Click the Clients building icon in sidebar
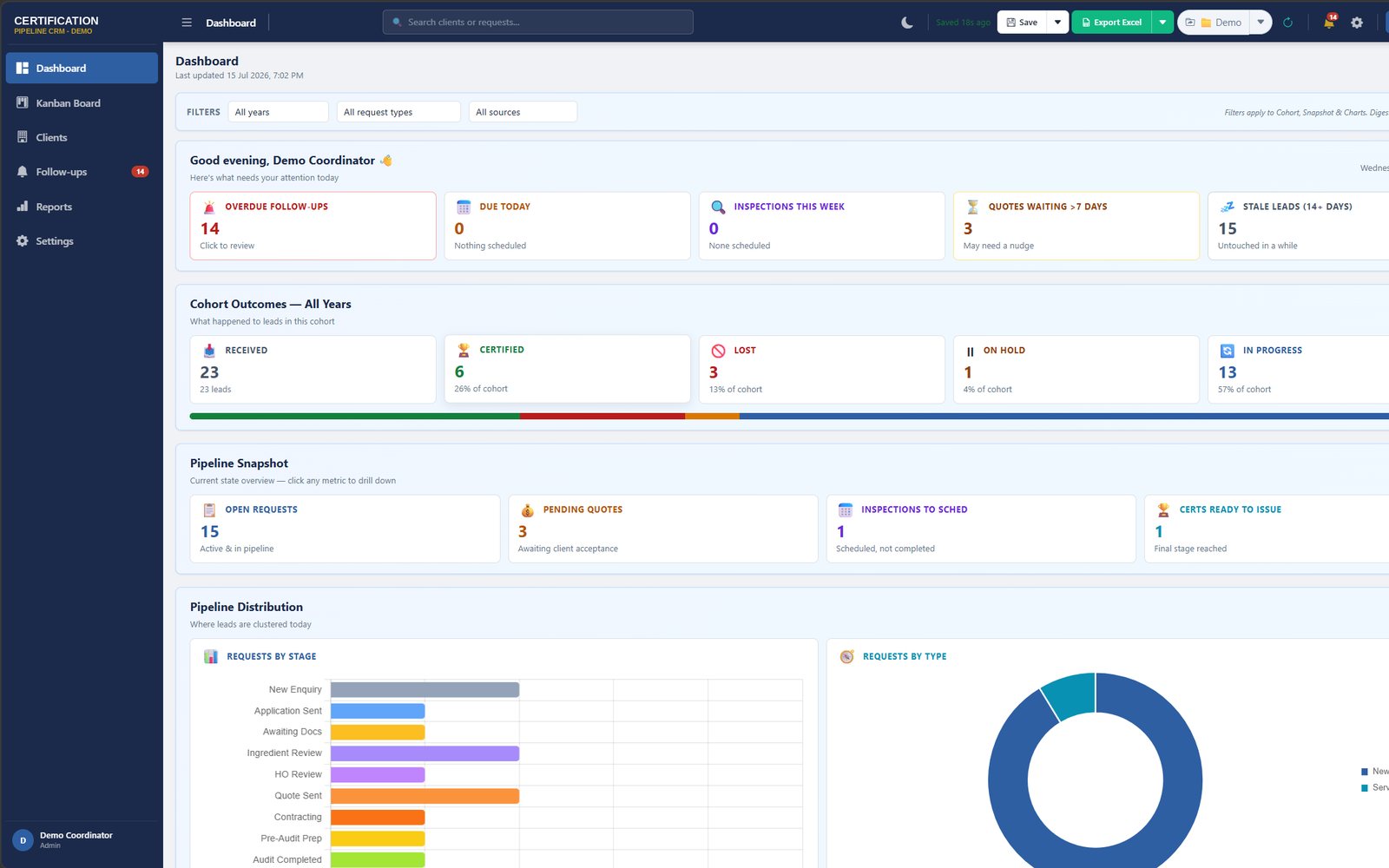 click(23, 137)
